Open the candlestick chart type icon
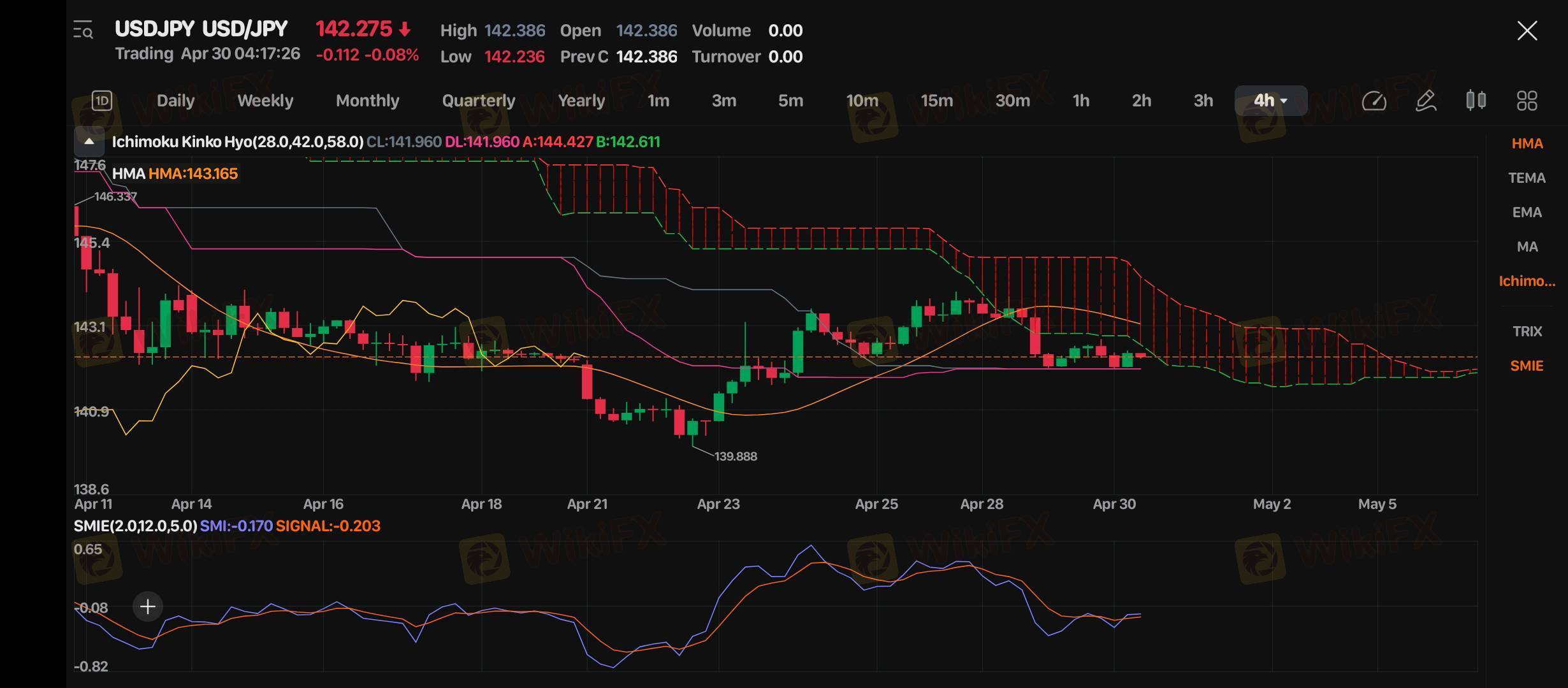This screenshot has height=688, width=1568. click(x=1476, y=101)
